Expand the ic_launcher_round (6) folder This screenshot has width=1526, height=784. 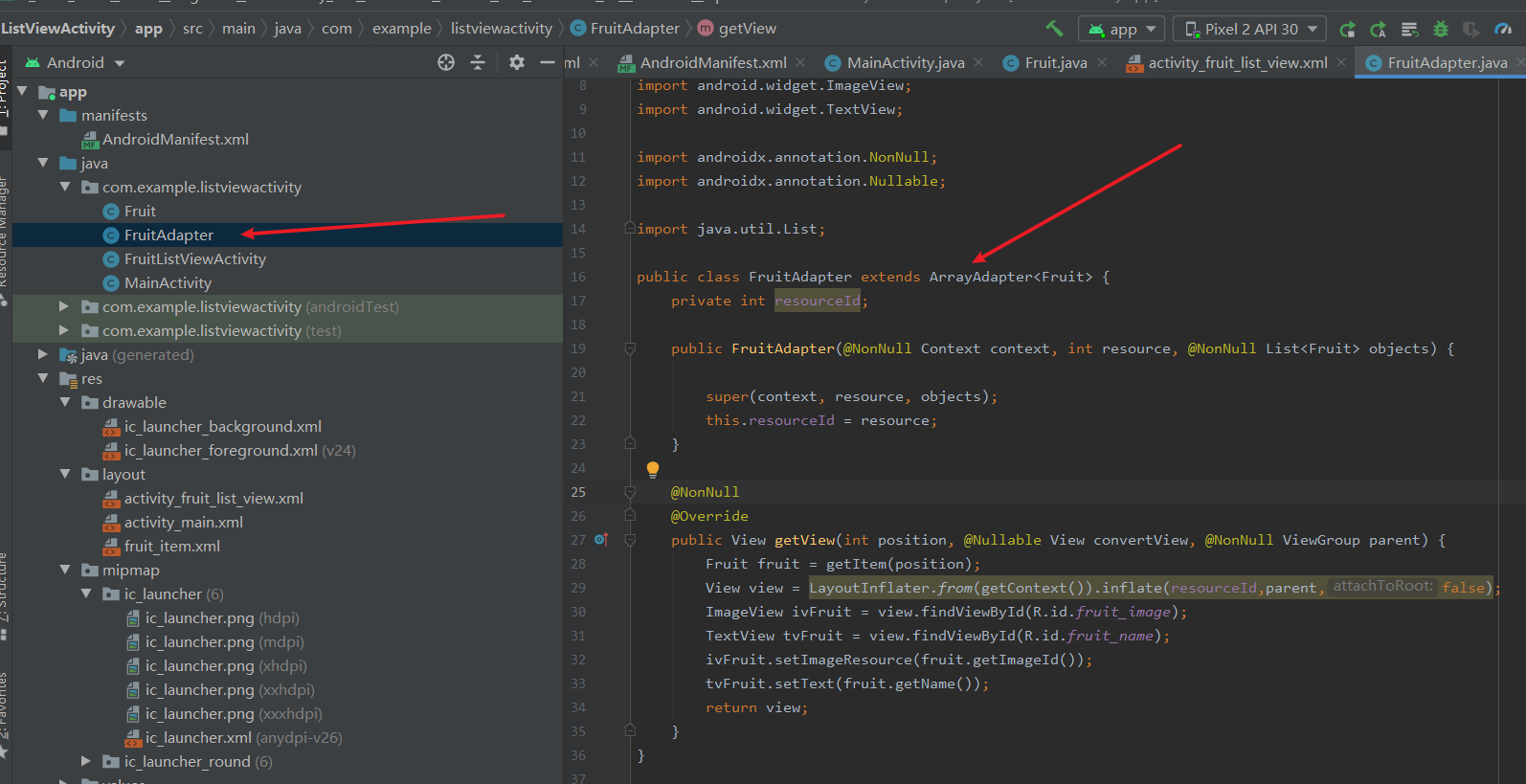[x=85, y=761]
